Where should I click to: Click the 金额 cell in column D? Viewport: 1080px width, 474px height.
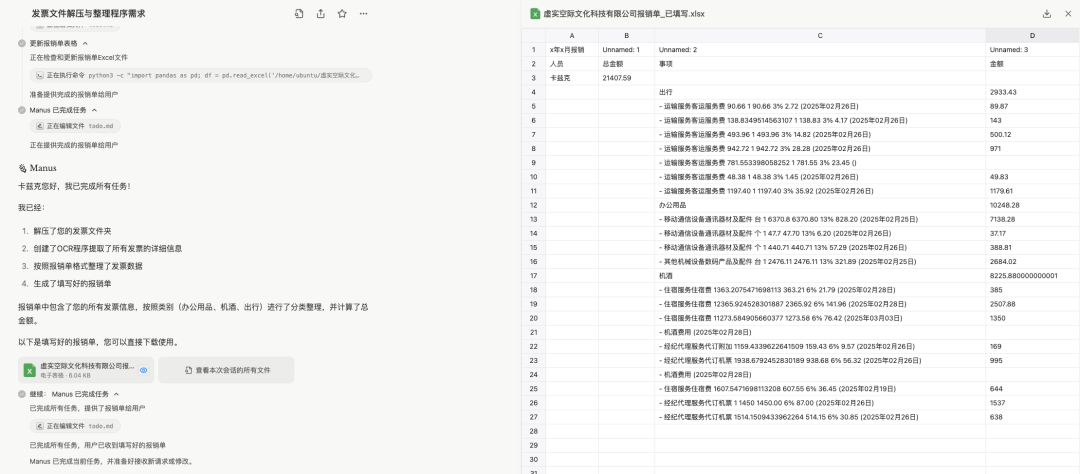(x=1032, y=63)
